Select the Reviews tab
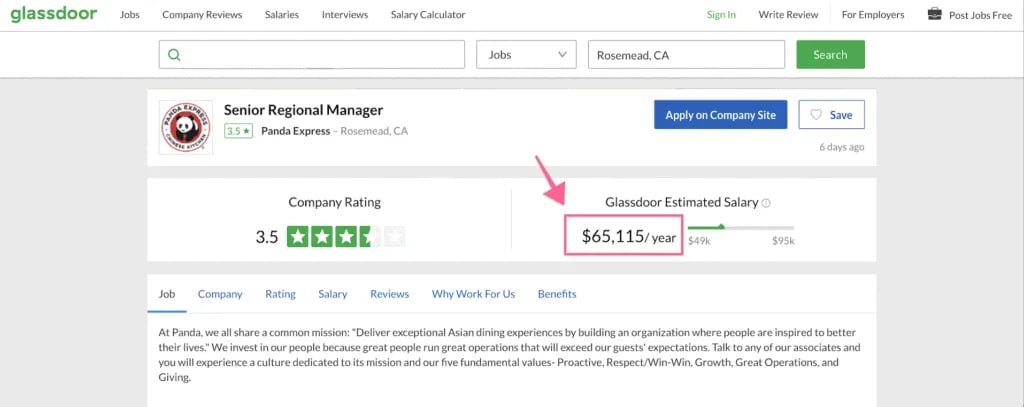 pyautogui.click(x=389, y=294)
